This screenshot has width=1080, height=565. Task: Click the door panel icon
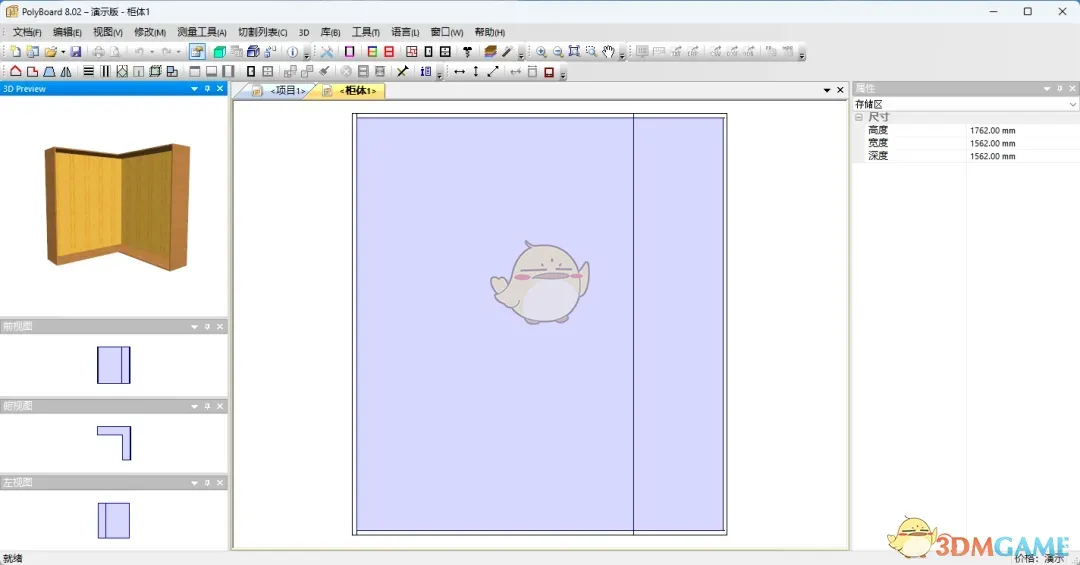(x=251, y=72)
